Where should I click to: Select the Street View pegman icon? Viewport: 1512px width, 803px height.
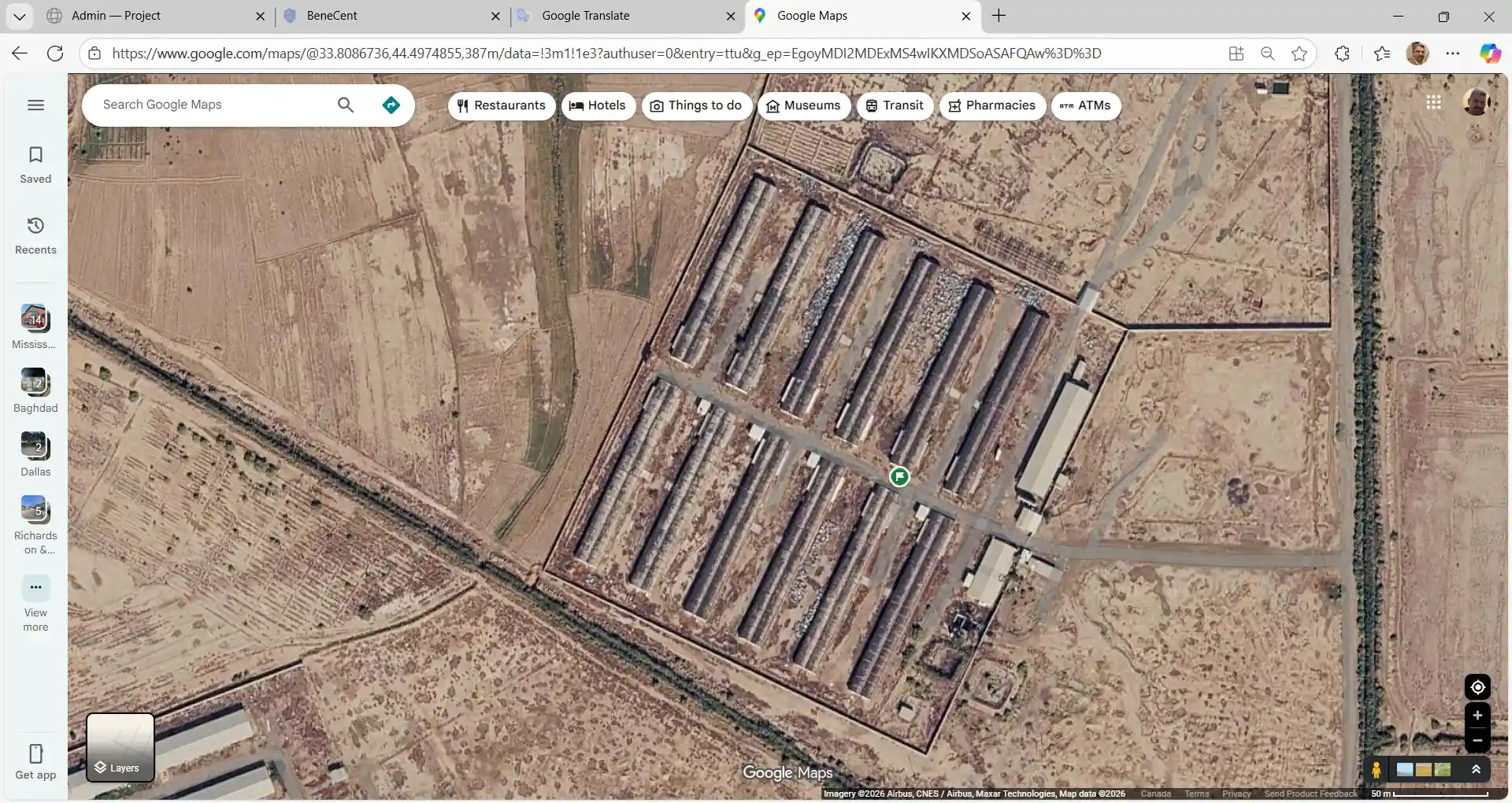coord(1376,770)
